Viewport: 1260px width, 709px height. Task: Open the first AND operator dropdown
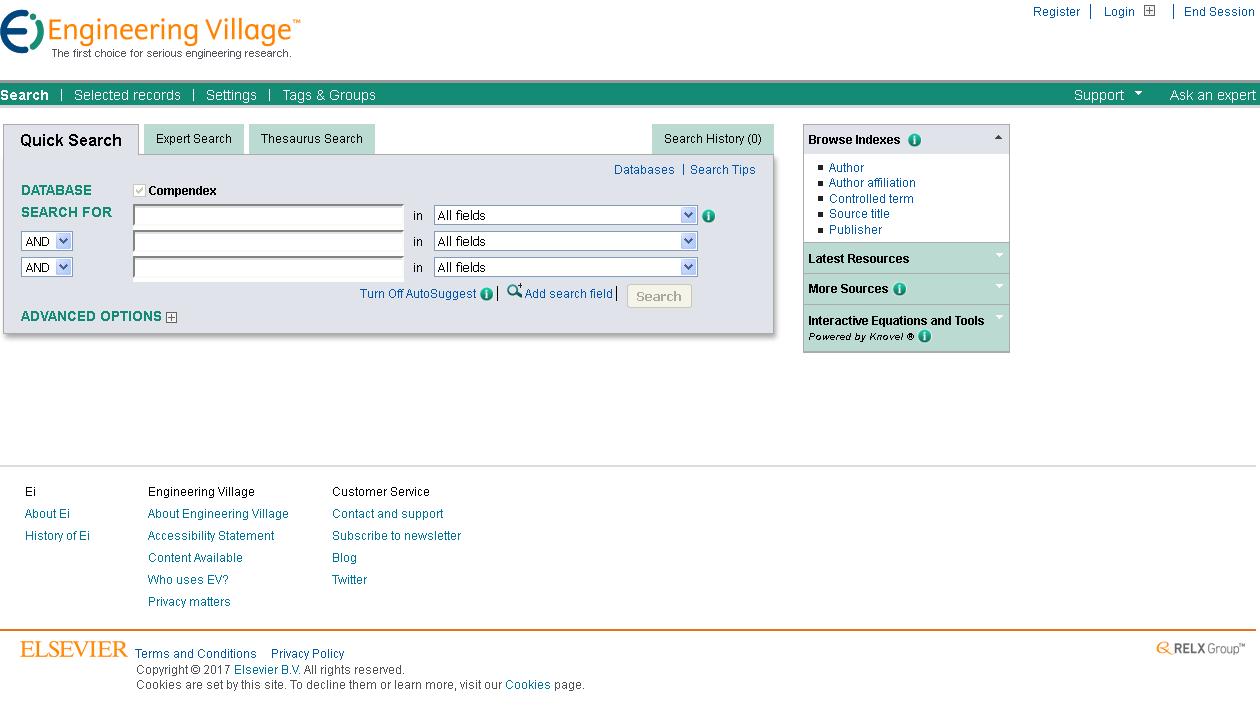click(x=47, y=241)
